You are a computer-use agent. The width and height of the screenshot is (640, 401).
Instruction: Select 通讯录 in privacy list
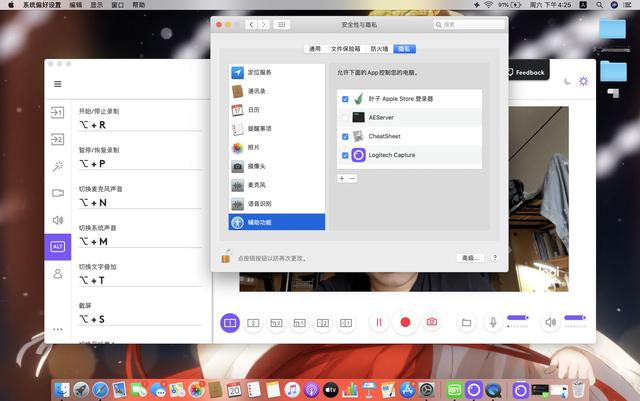coord(277,91)
